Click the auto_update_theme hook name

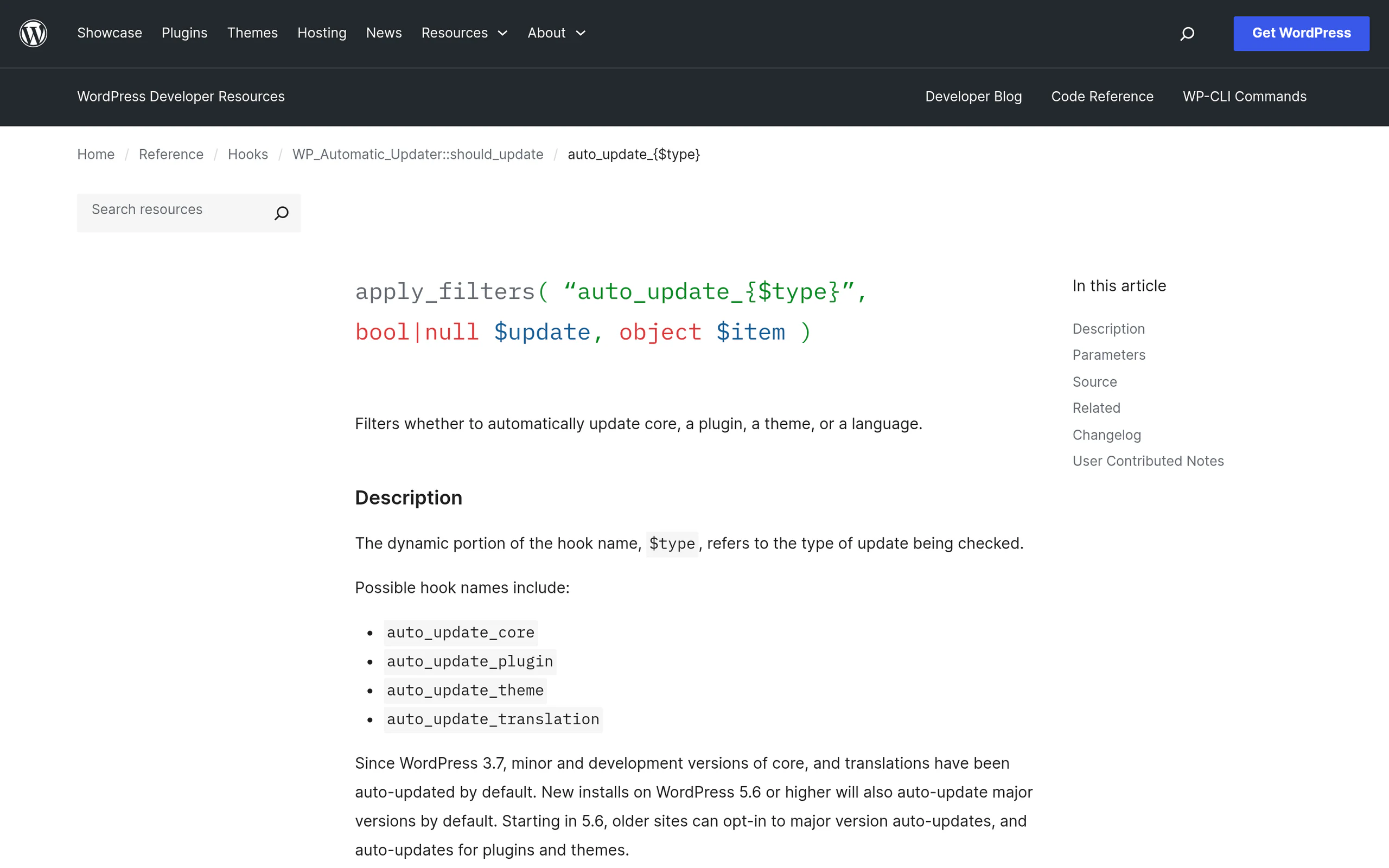tap(465, 690)
